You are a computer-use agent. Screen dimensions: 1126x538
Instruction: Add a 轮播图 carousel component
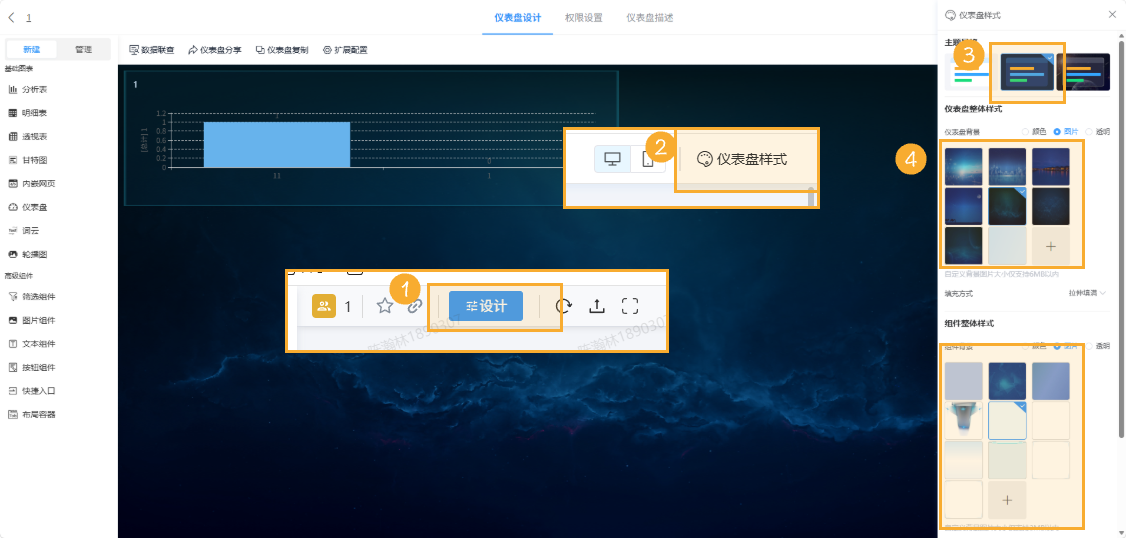(x=27, y=254)
